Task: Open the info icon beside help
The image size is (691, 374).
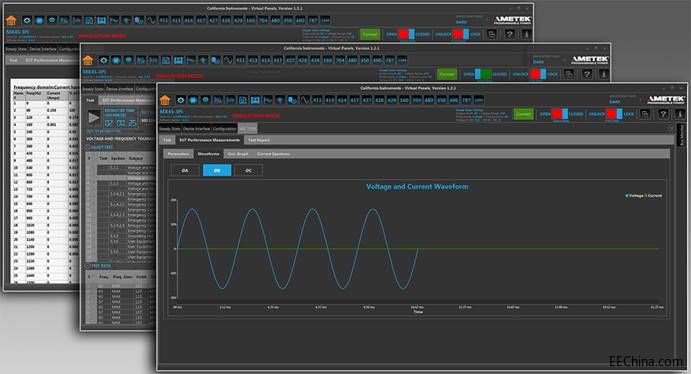Action: point(680,114)
